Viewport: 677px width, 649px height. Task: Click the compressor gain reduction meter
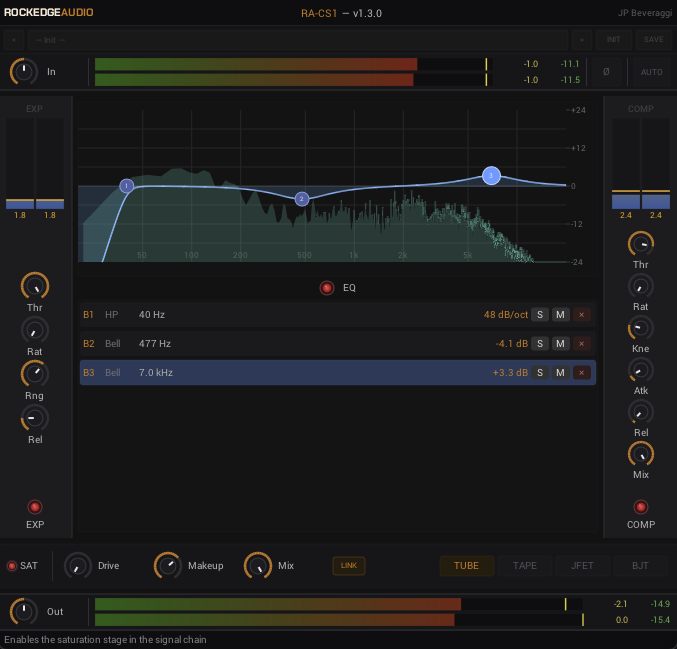click(641, 164)
